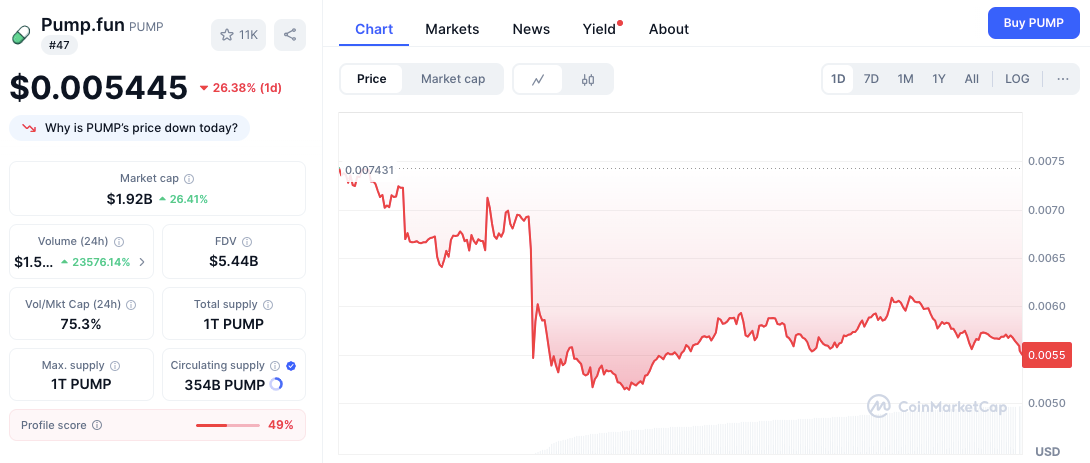Open the chart more-options ellipsis menu
The image size is (1090, 463).
[x=1062, y=79]
